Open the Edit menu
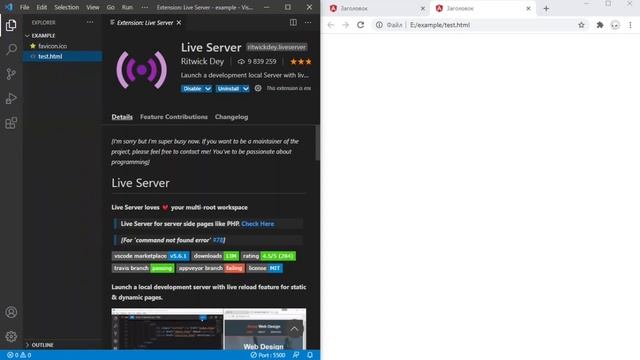The image size is (640, 360). point(42,7)
